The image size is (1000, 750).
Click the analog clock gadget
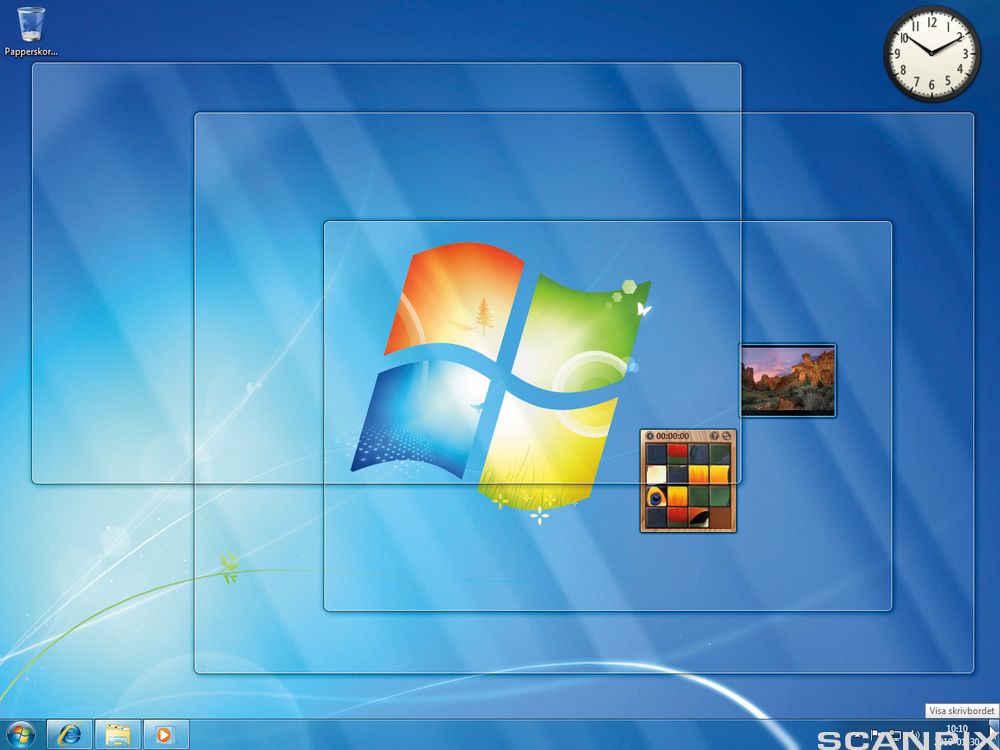coord(932,52)
